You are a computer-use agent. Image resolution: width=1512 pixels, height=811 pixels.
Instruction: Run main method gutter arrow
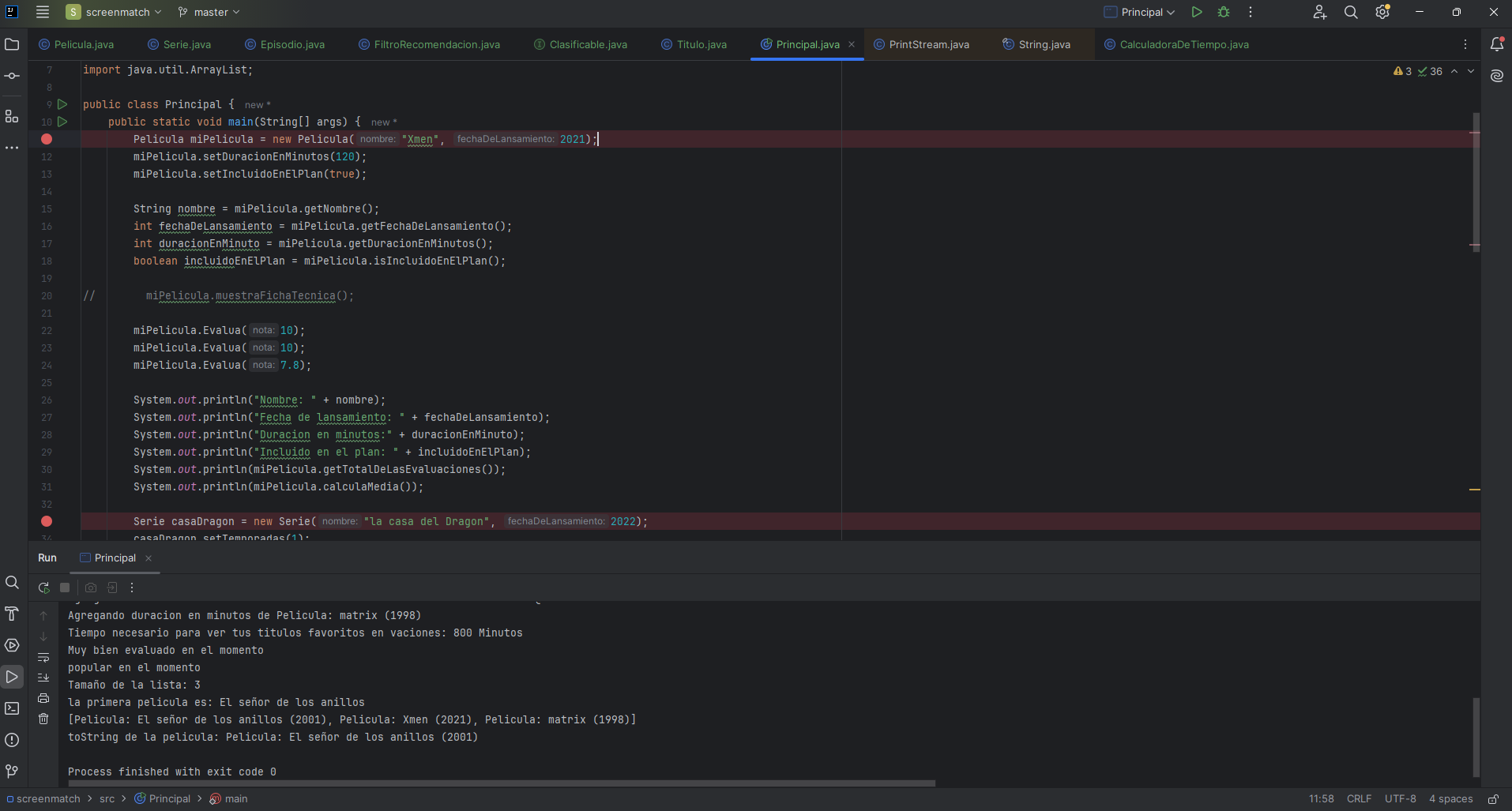pos(62,122)
